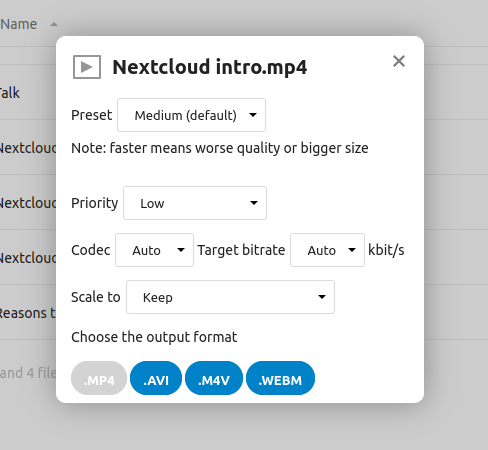Click the Name column header
This screenshot has width=488, height=450.
click(19, 24)
